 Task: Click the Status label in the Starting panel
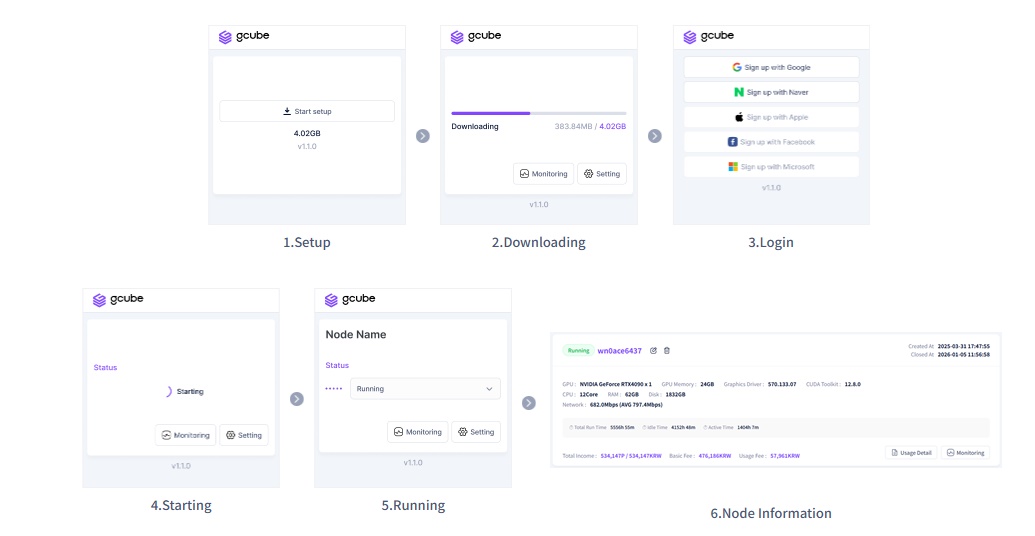[x=106, y=368]
